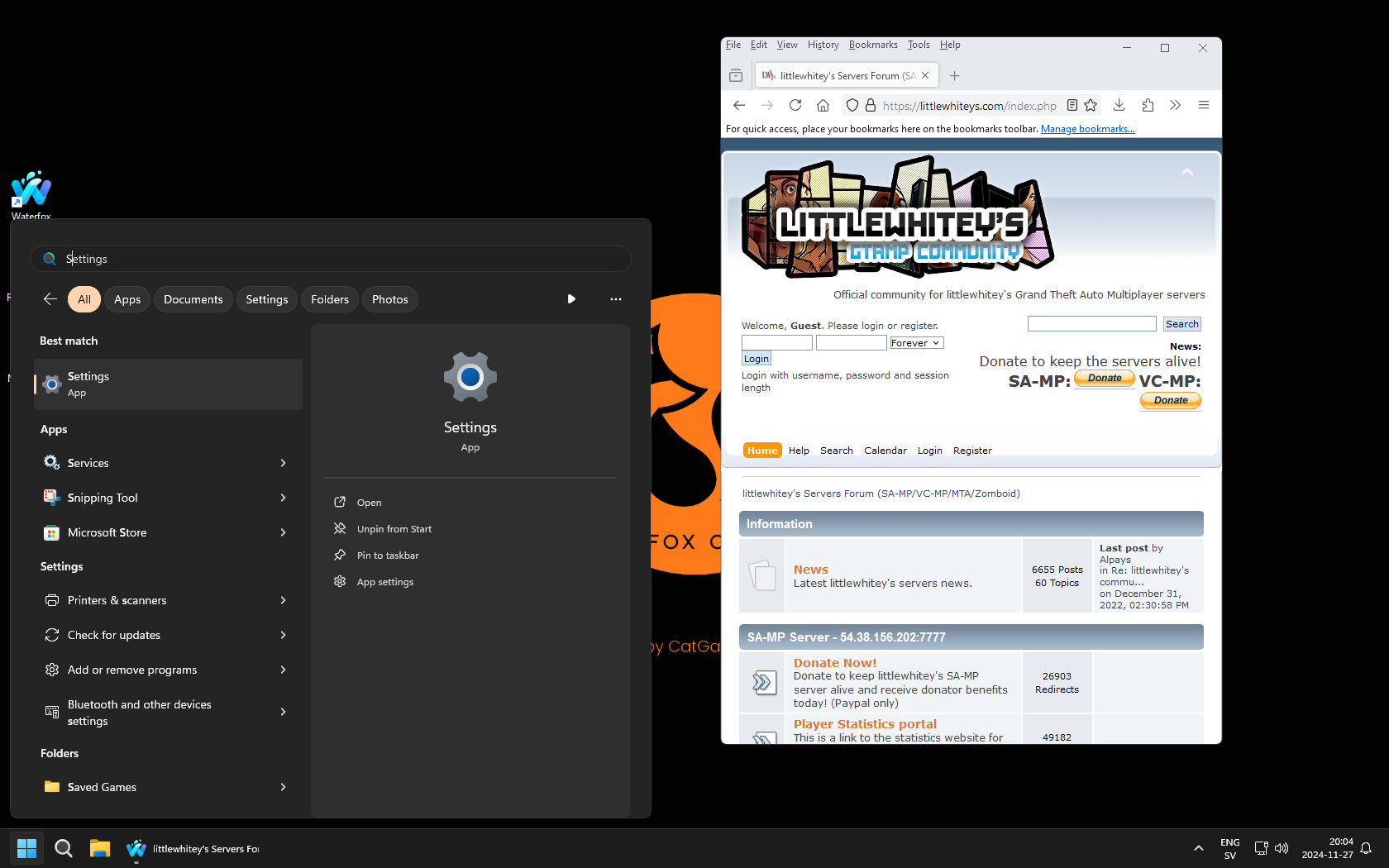
Task: Click back arrow in Start search panel
Action: click(50, 299)
